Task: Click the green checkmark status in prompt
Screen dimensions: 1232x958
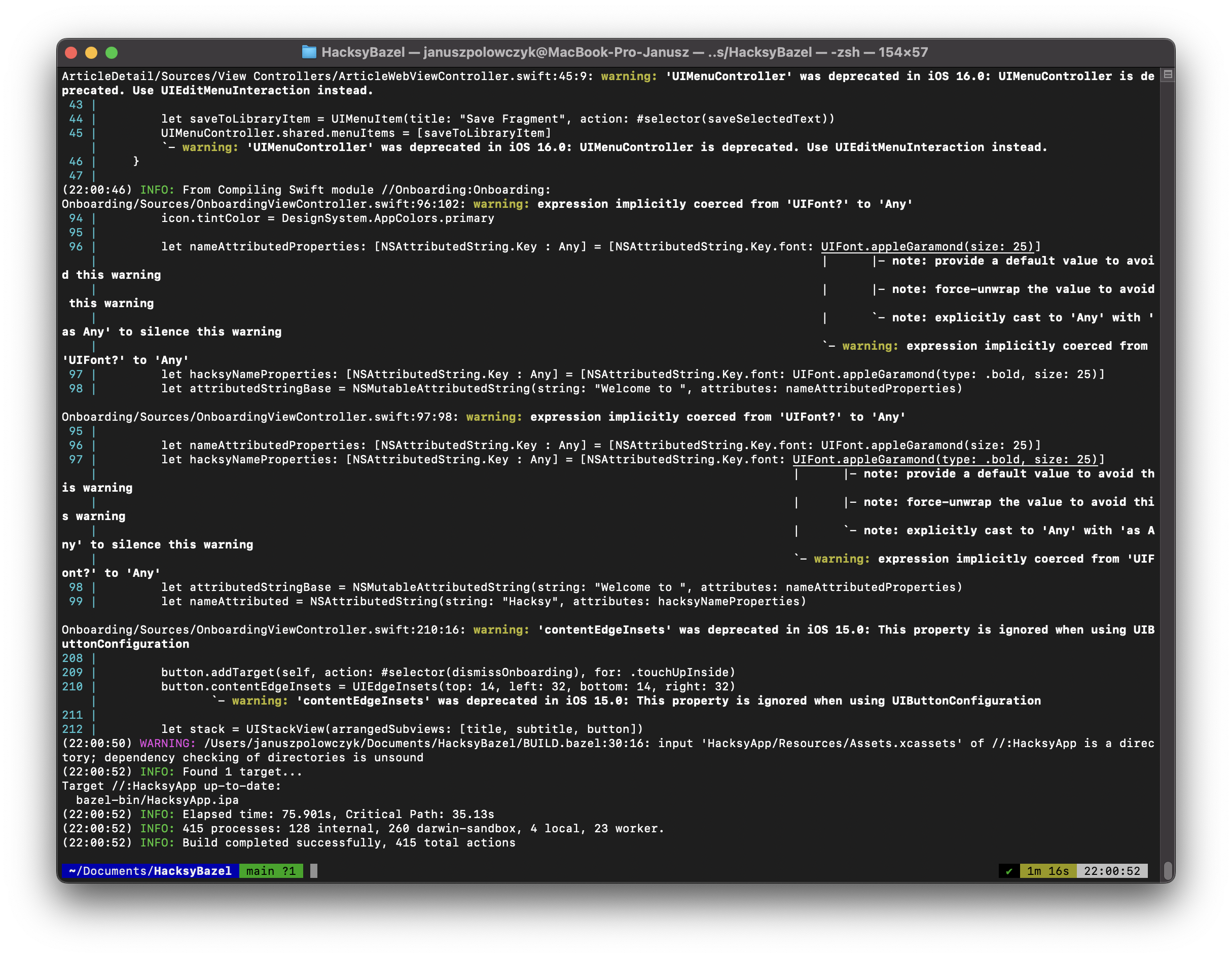Action: (1008, 871)
